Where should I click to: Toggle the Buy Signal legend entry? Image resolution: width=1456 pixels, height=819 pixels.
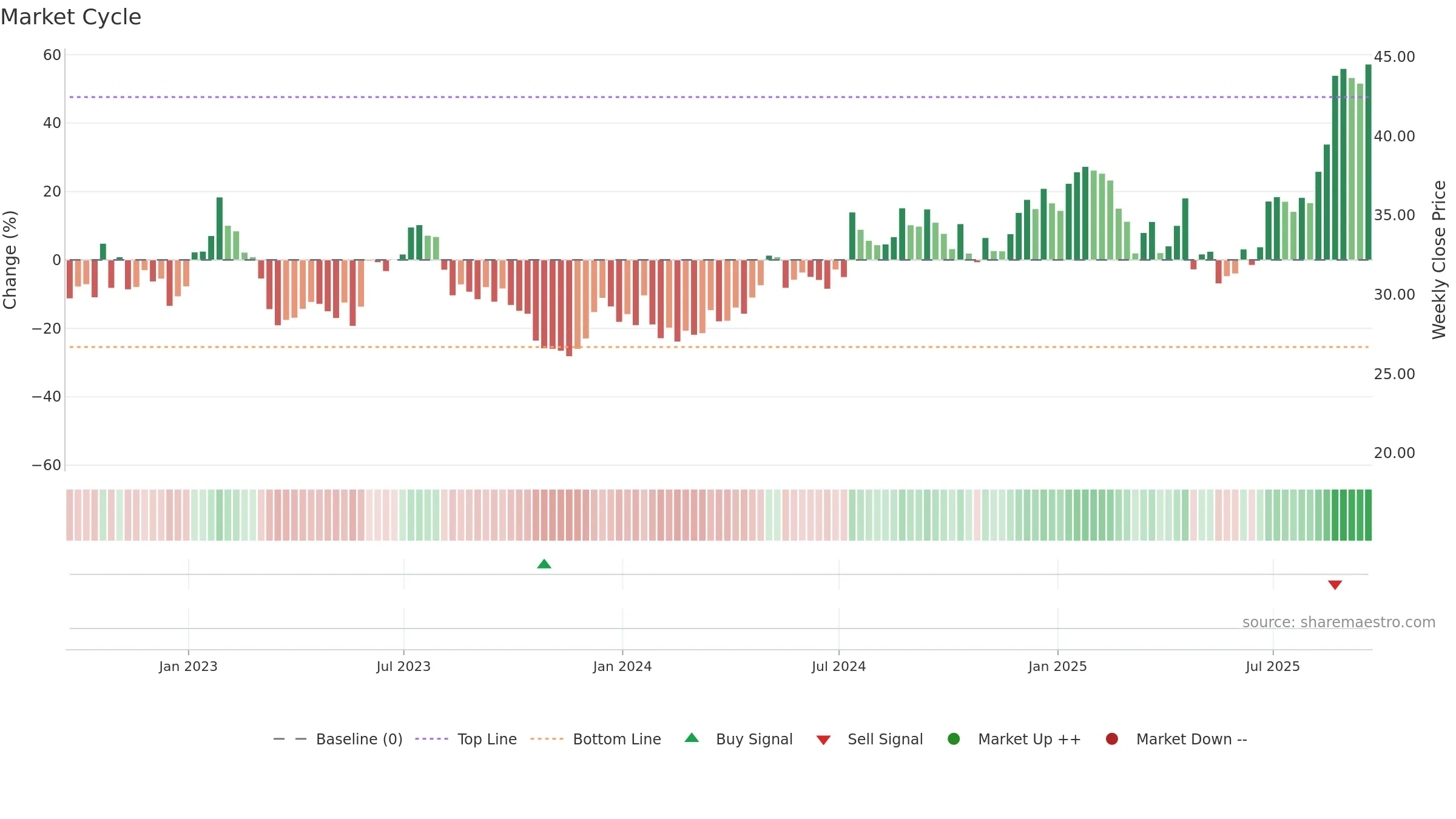(738, 739)
